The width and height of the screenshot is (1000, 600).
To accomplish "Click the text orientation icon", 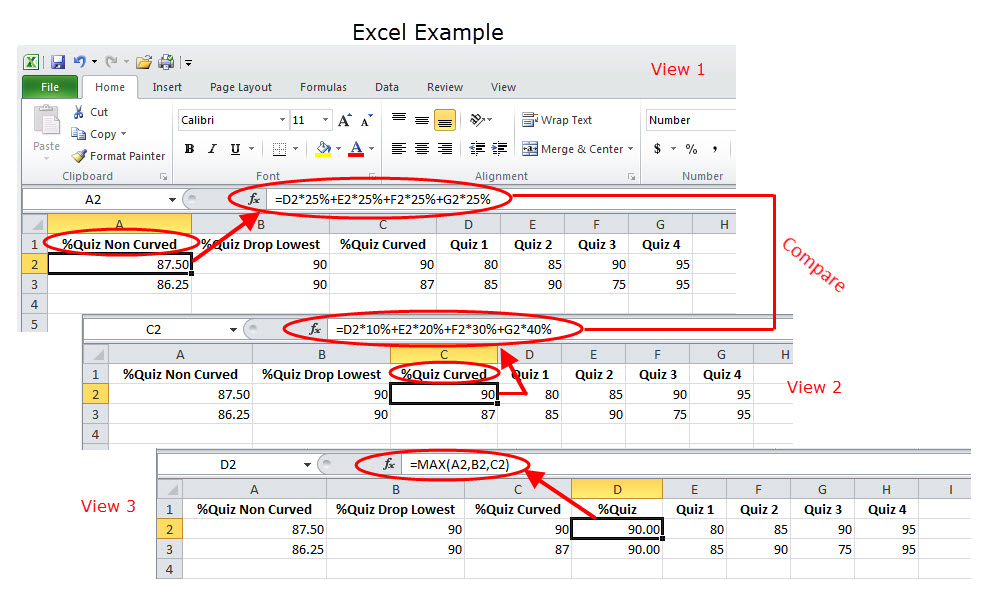I will [478, 119].
